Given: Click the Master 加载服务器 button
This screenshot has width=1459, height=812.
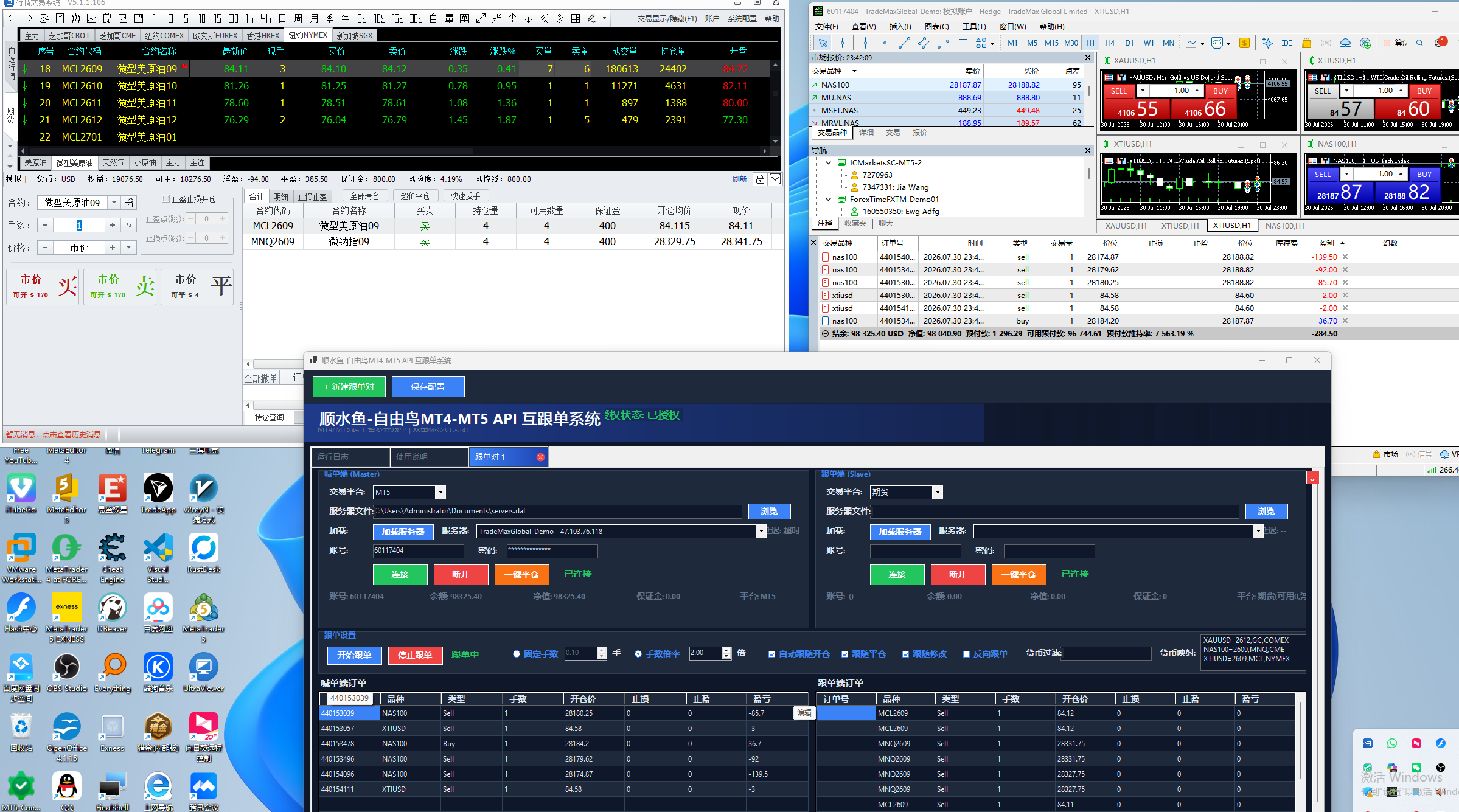Looking at the screenshot, I should pyautogui.click(x=403, y=532).
